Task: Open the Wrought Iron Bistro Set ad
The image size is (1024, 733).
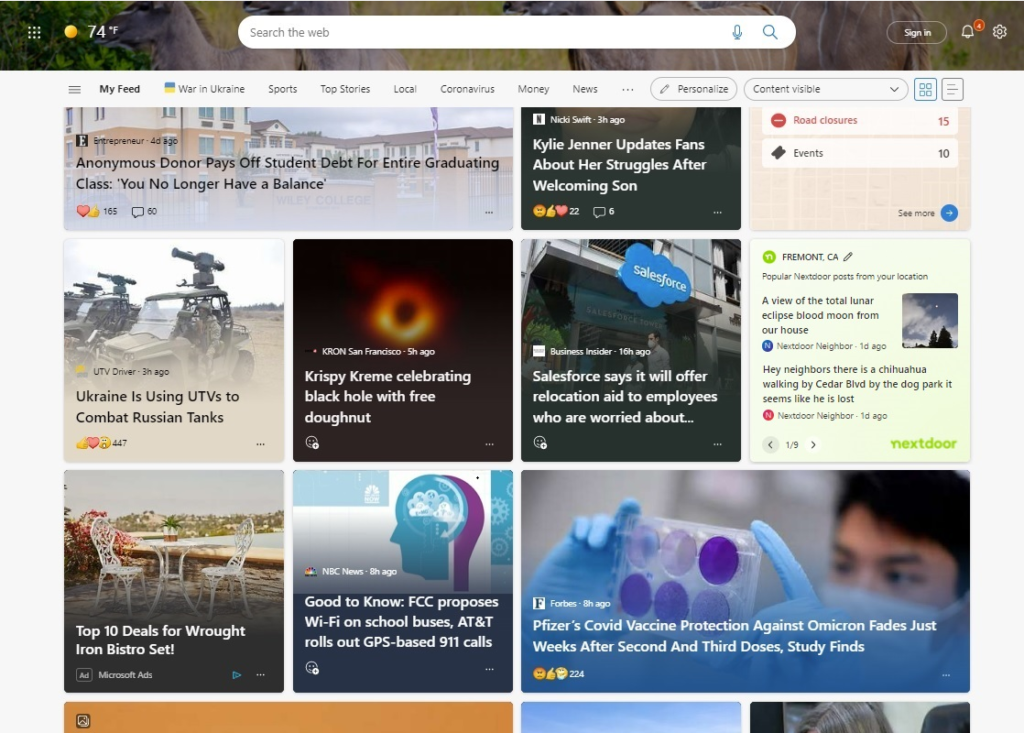Action: (160, 640)
